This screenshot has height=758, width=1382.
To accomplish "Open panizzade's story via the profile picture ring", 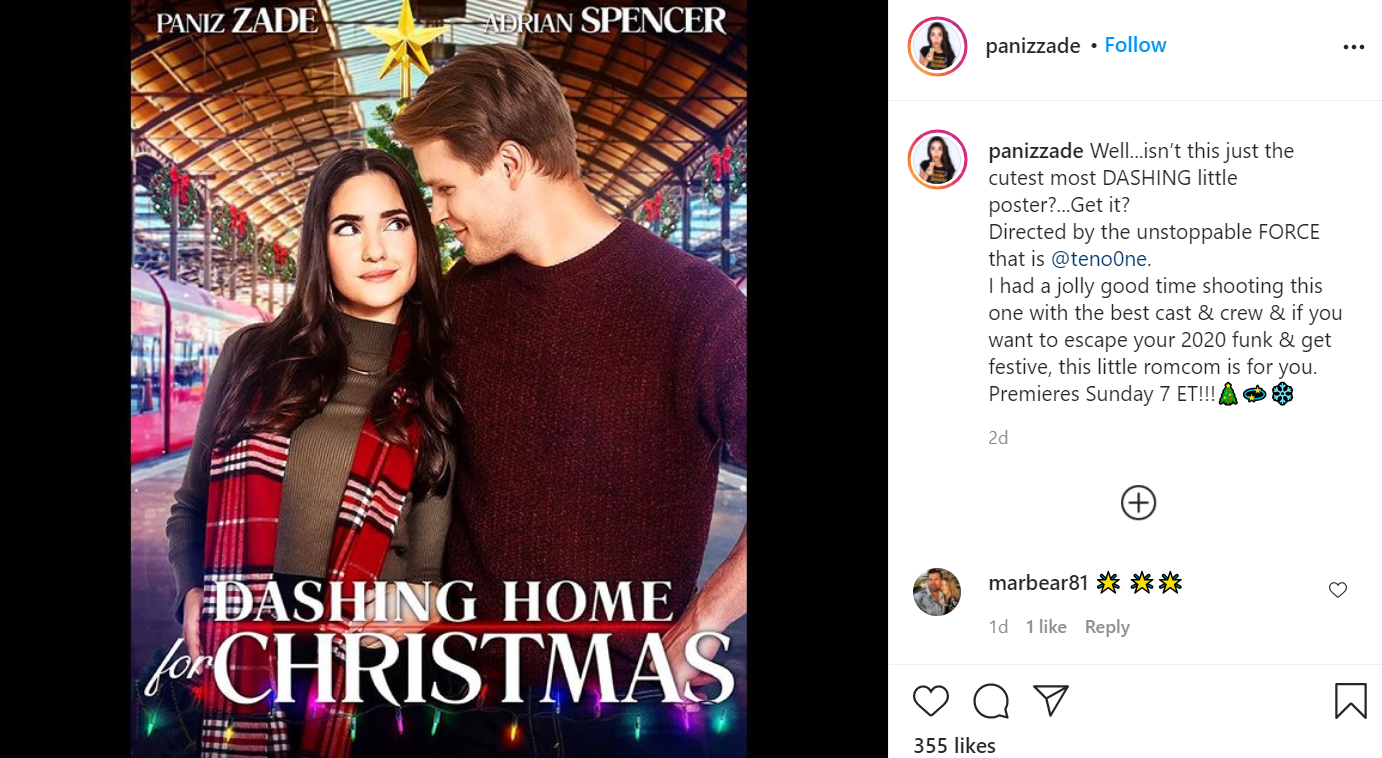I will coord(937,44).
